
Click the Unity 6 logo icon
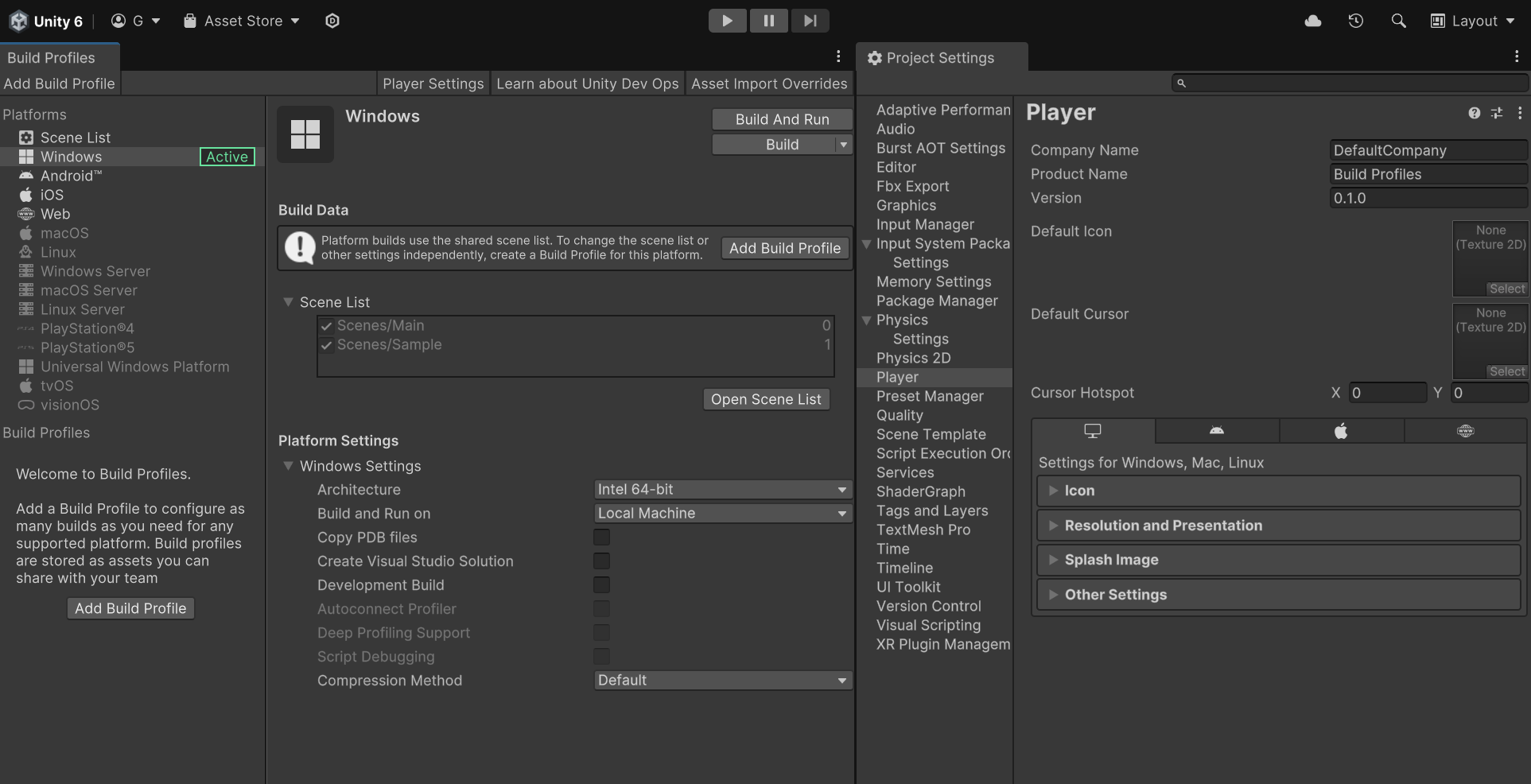[18, 21]
